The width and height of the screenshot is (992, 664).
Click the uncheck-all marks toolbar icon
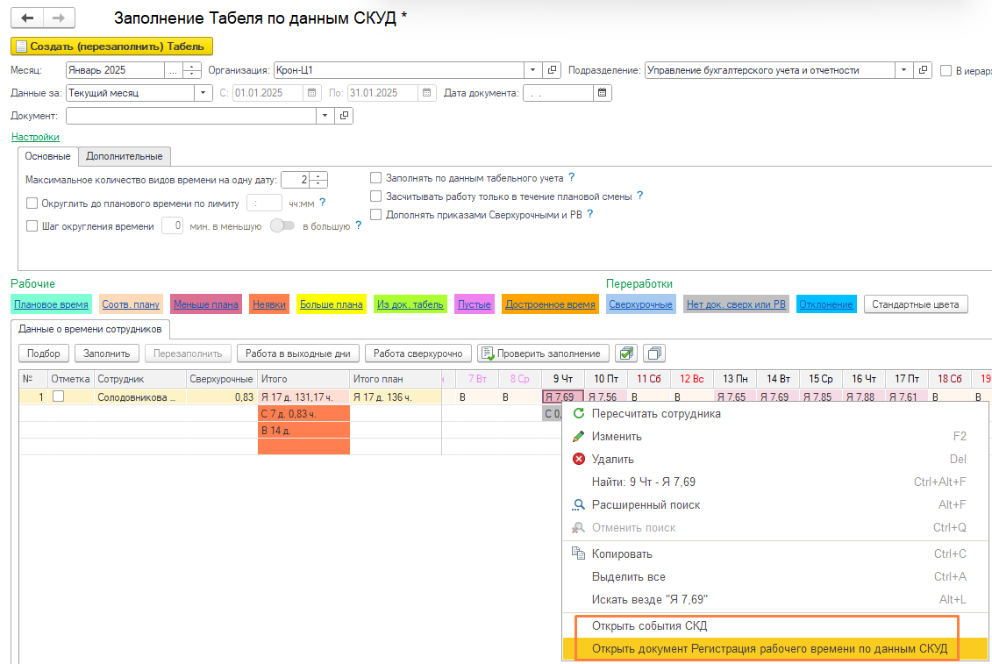pyautogui.click(x=655, y=353)
